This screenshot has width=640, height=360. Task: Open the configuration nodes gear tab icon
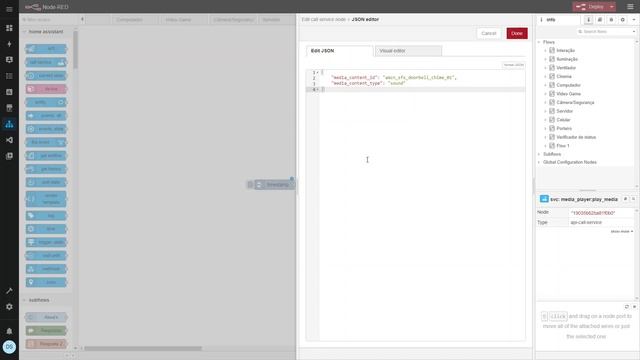622,20
